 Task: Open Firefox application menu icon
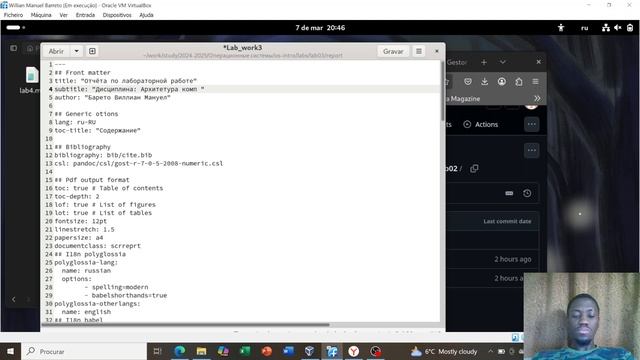click(x=535, y=82)
